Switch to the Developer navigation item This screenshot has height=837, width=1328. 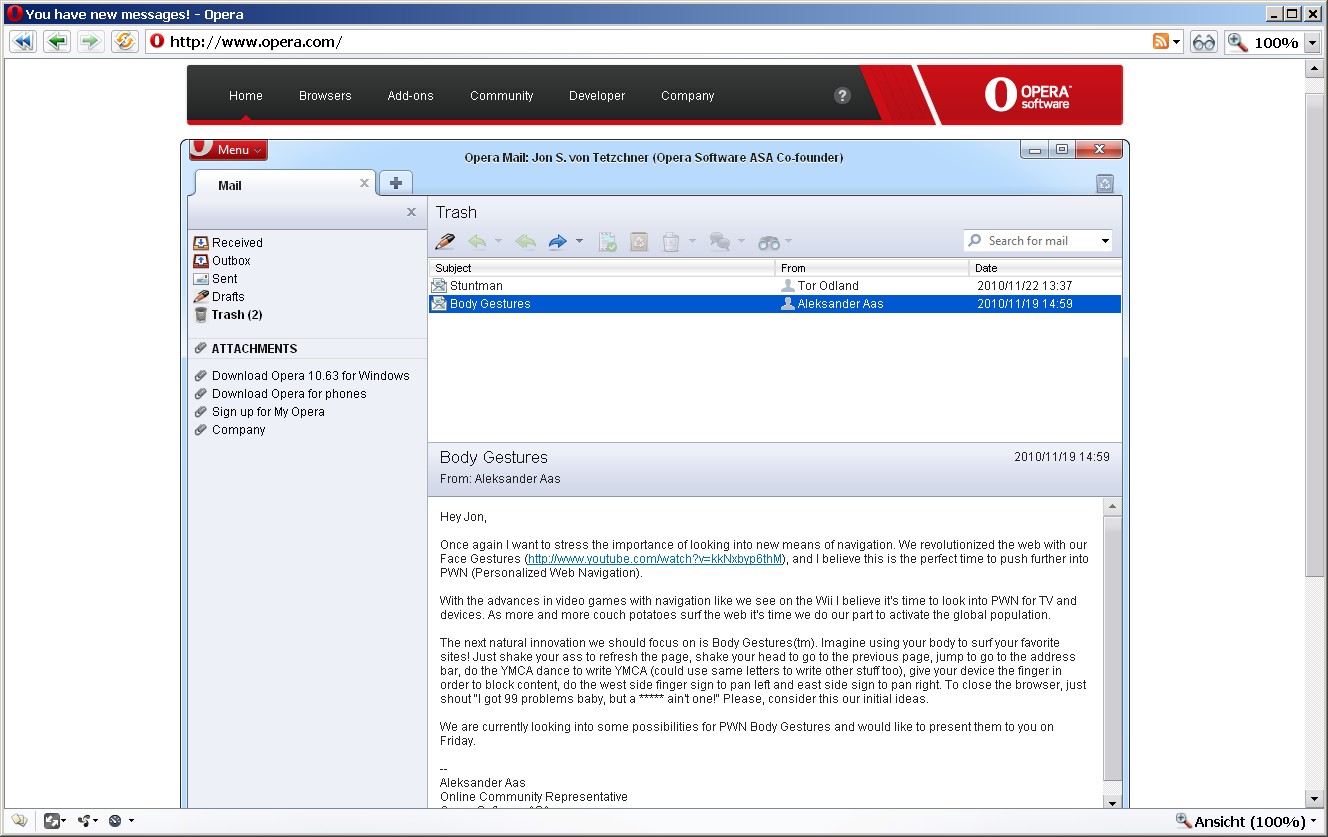click(596, 95)
